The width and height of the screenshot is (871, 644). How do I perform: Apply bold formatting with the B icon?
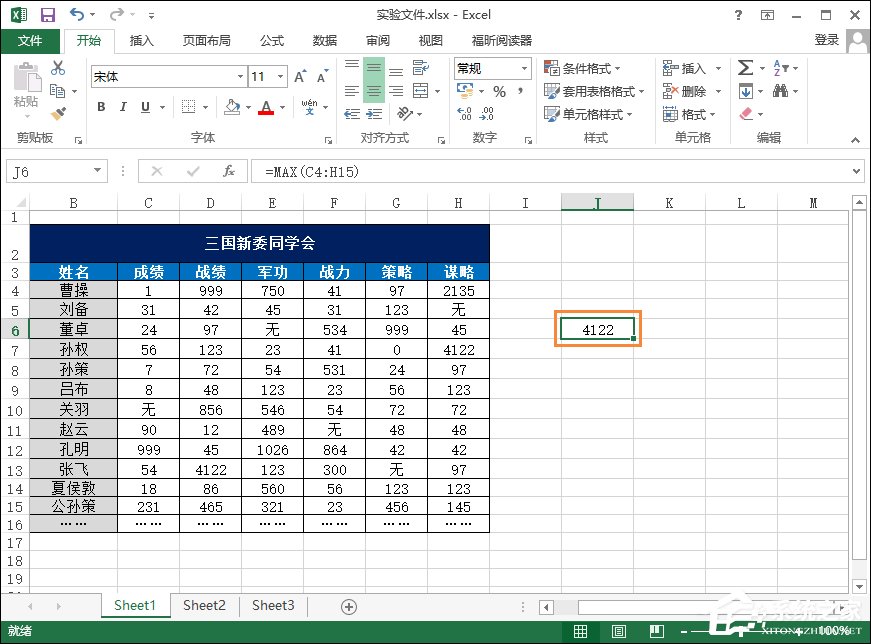point(101,106)
